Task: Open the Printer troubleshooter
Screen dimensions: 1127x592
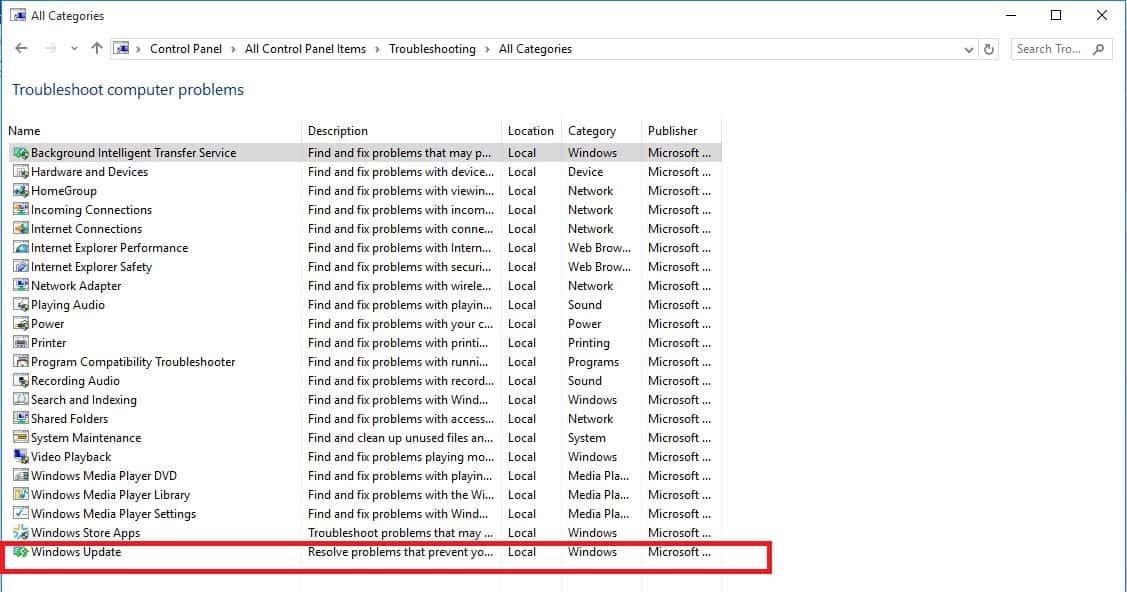Action: click(x=49, y=343)
